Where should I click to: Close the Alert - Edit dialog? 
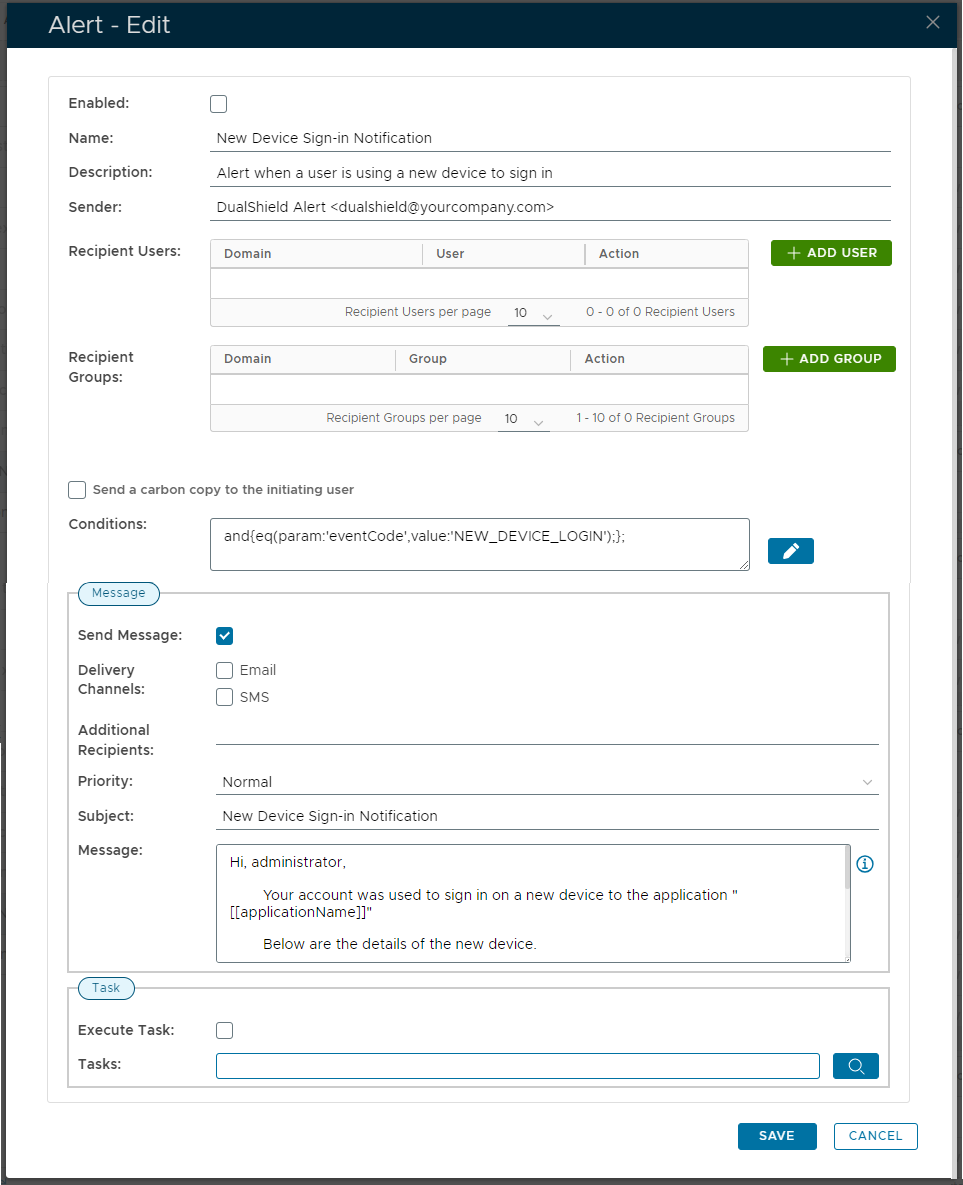[x=932, y=23]
